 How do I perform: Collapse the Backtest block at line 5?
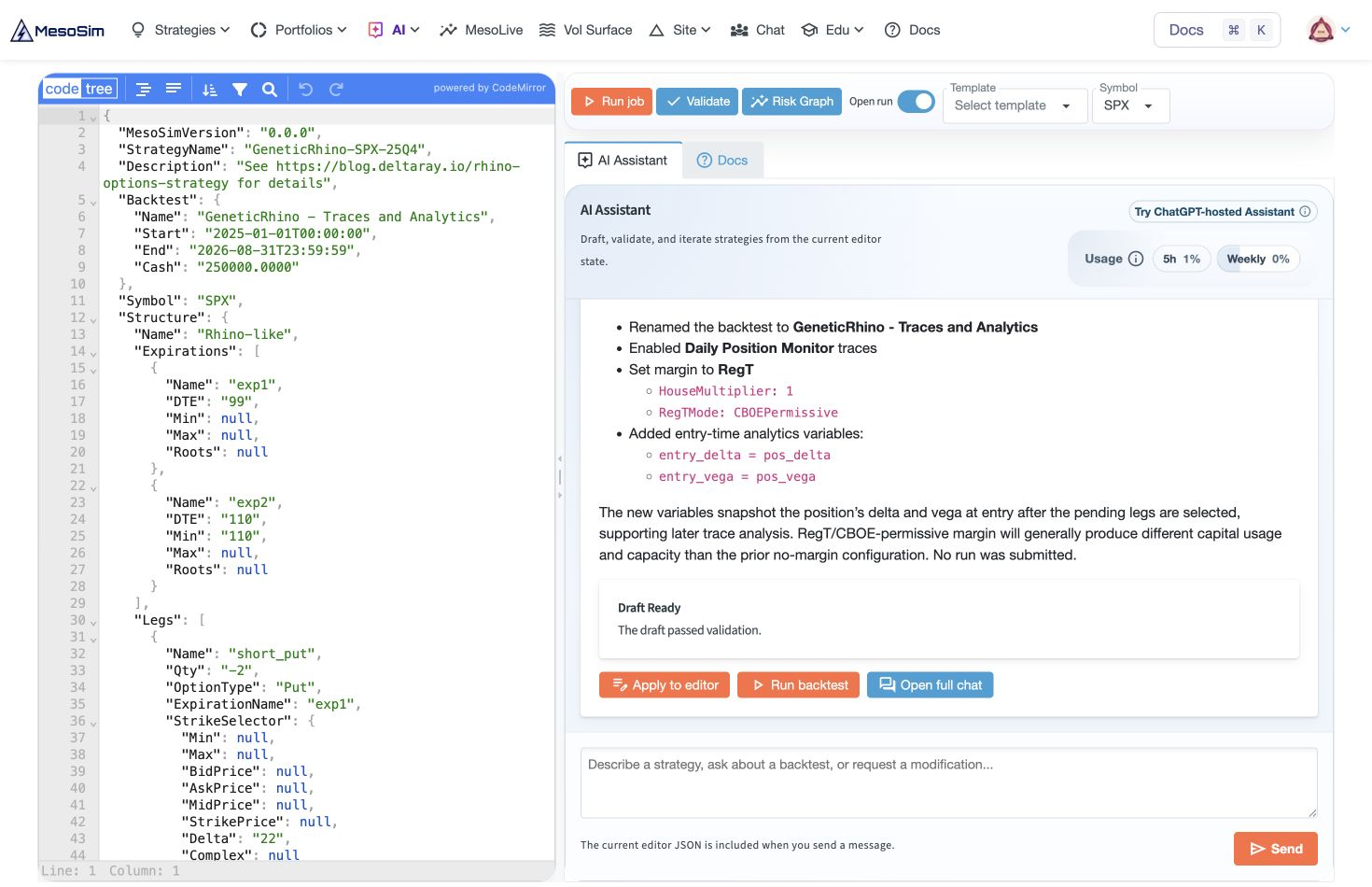click(x=93, y=202)
